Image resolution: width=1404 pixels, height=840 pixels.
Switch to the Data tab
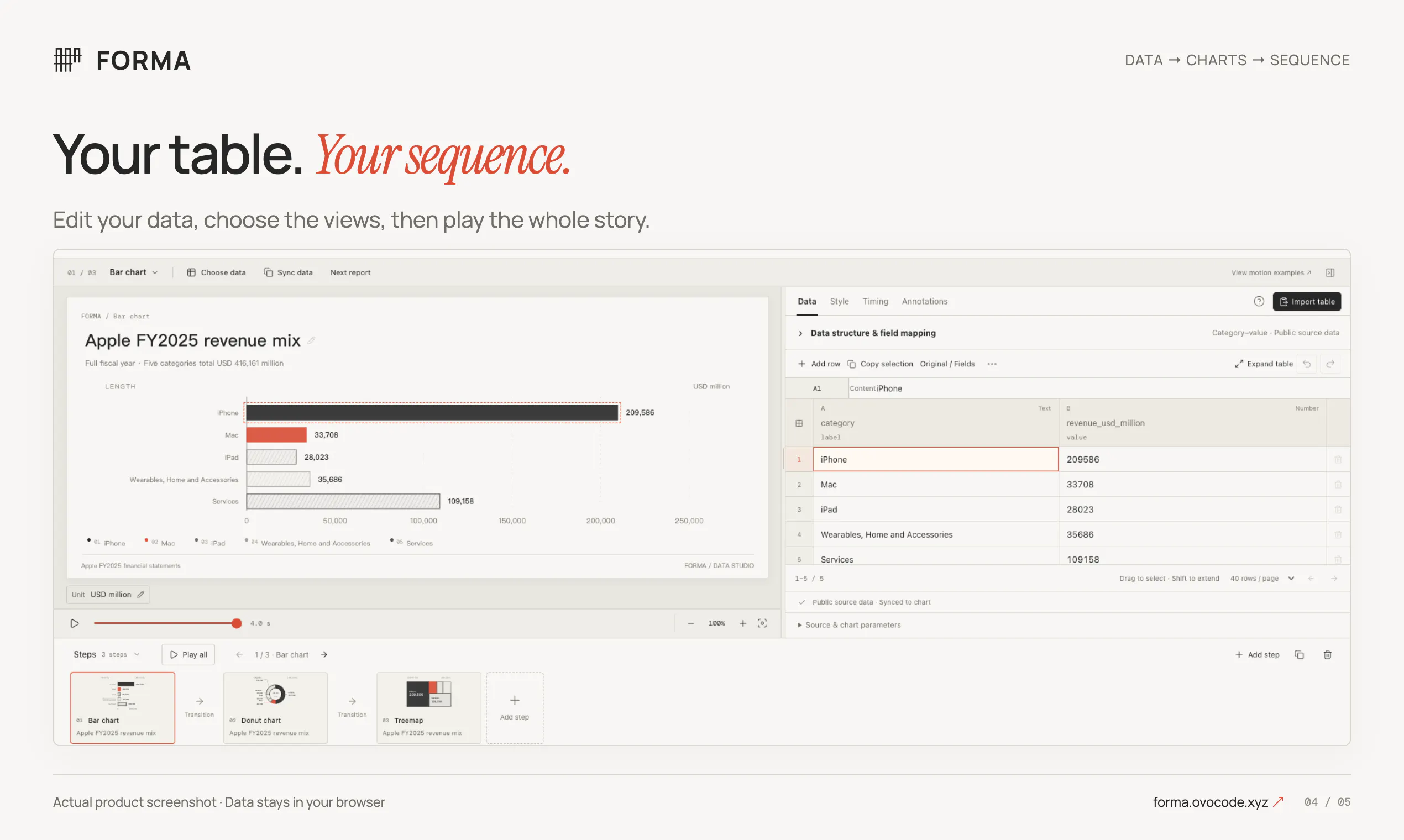coord(806,301)
